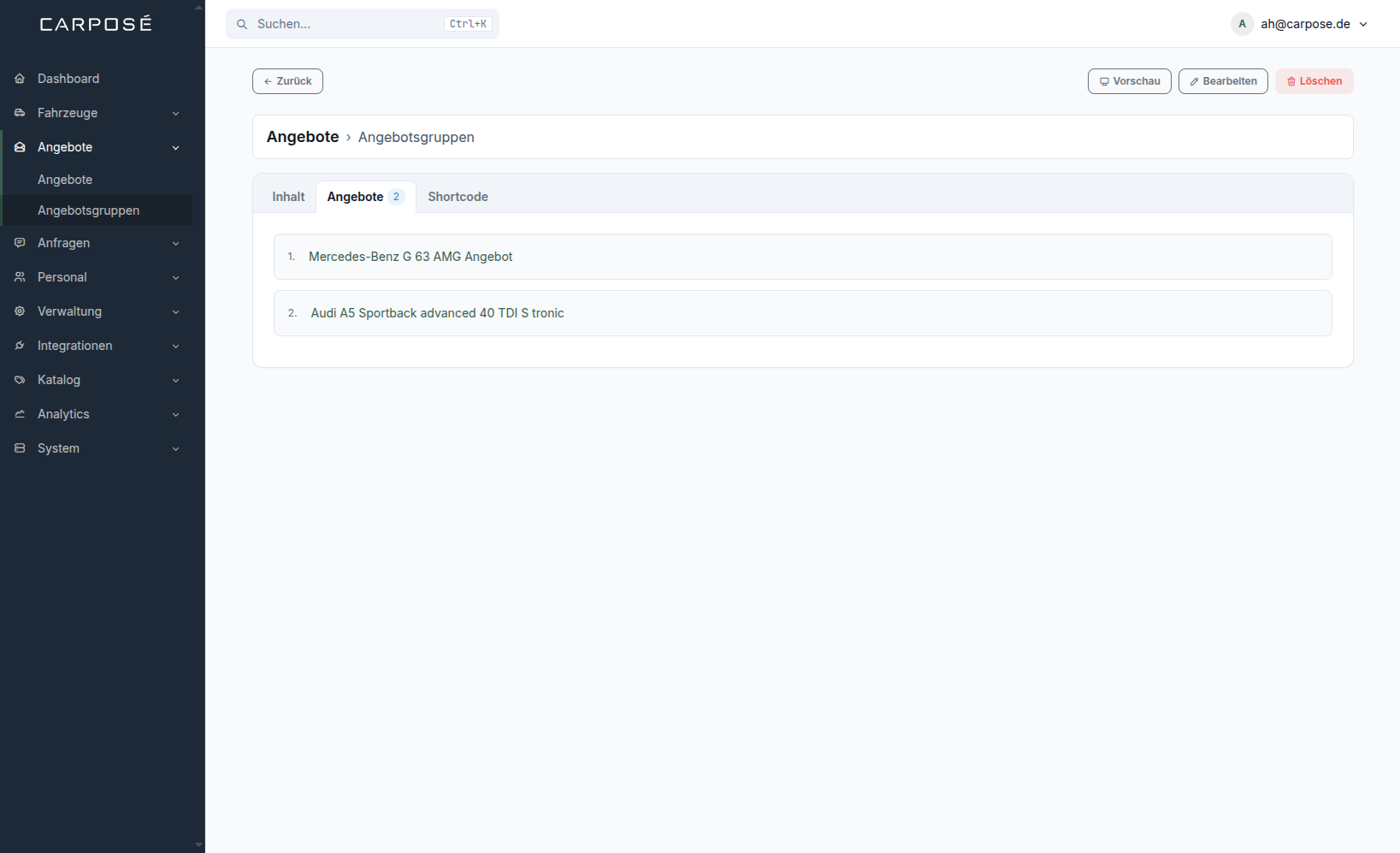Click the Personal people icon
Screen dimensions: 1400x853
[x=20, y=277]
